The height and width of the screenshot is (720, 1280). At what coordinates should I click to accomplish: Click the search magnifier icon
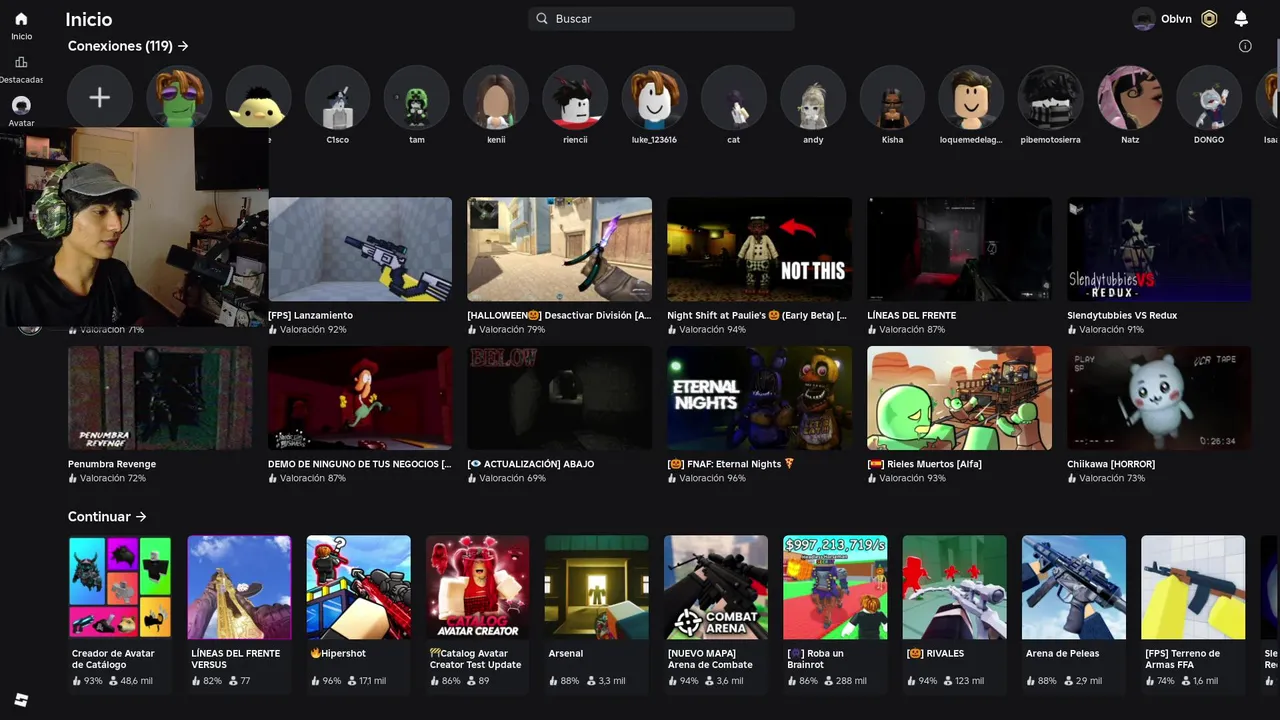[x=542, y=19]
